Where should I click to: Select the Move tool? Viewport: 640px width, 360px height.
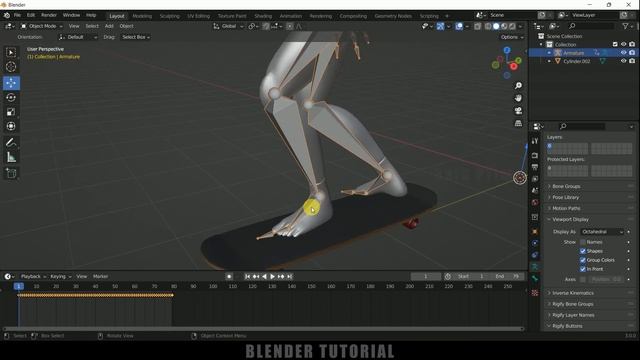[x=11, y=83]
